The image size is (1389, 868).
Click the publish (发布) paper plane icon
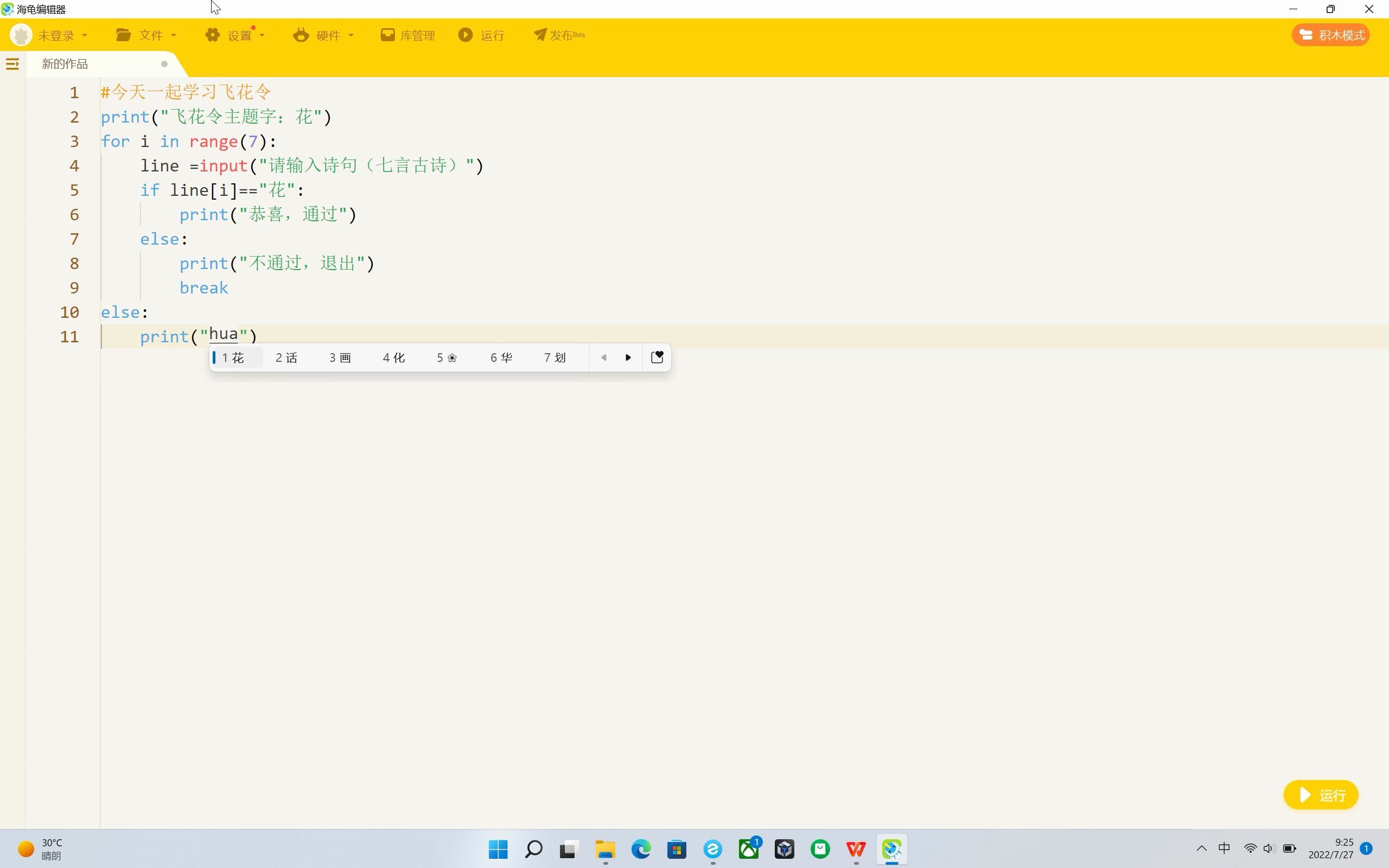click(x=540, y=35)
